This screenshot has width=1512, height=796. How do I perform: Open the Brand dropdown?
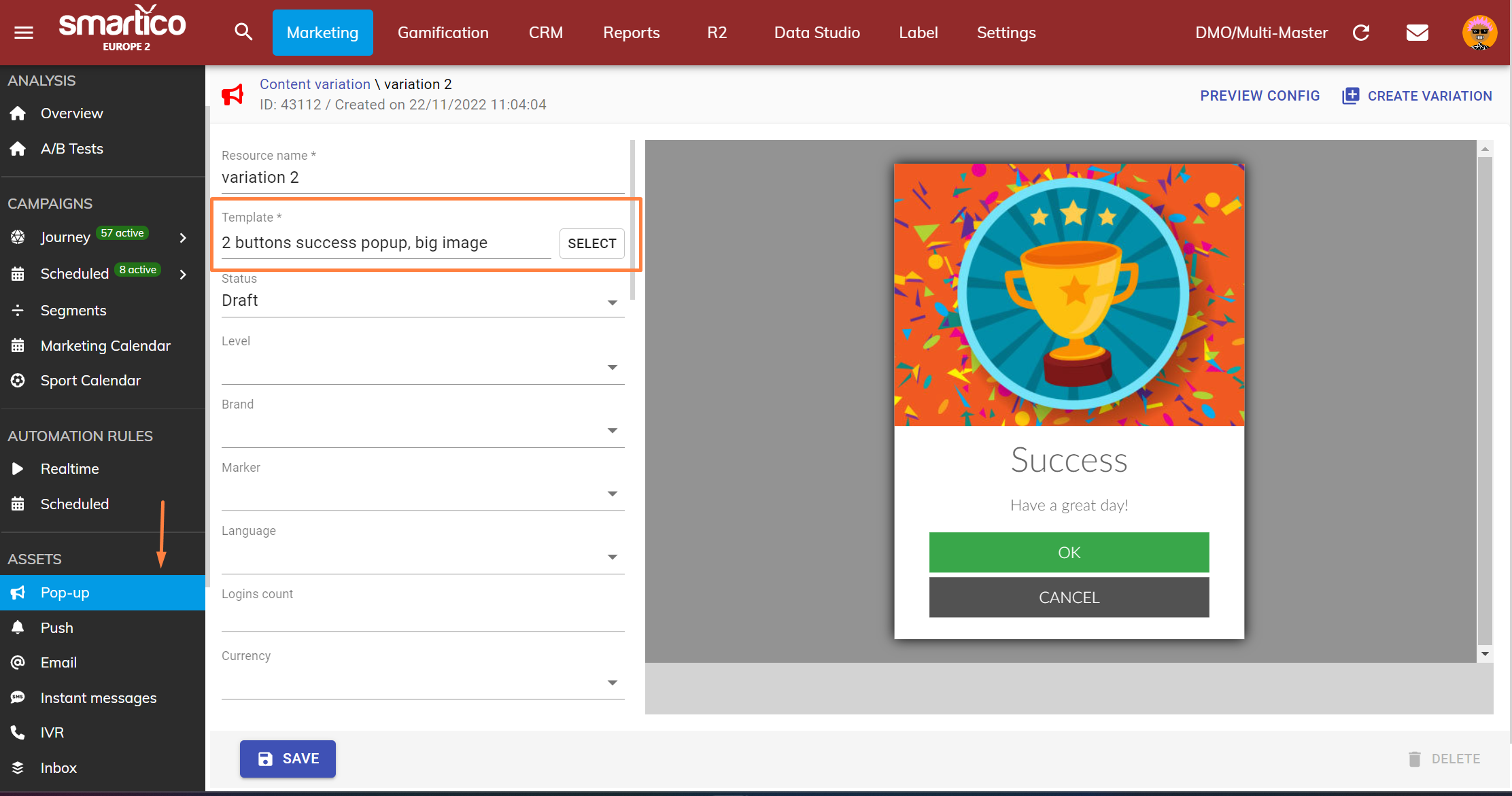click(x=422, y=430)
